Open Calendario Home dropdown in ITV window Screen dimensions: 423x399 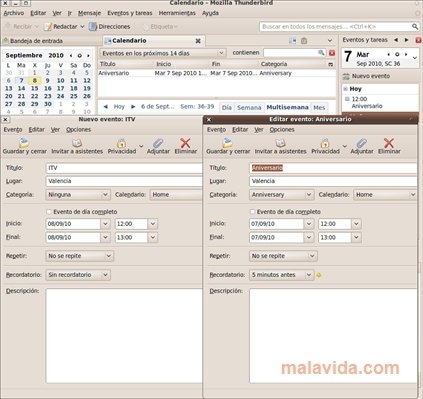tap(176, 195)
